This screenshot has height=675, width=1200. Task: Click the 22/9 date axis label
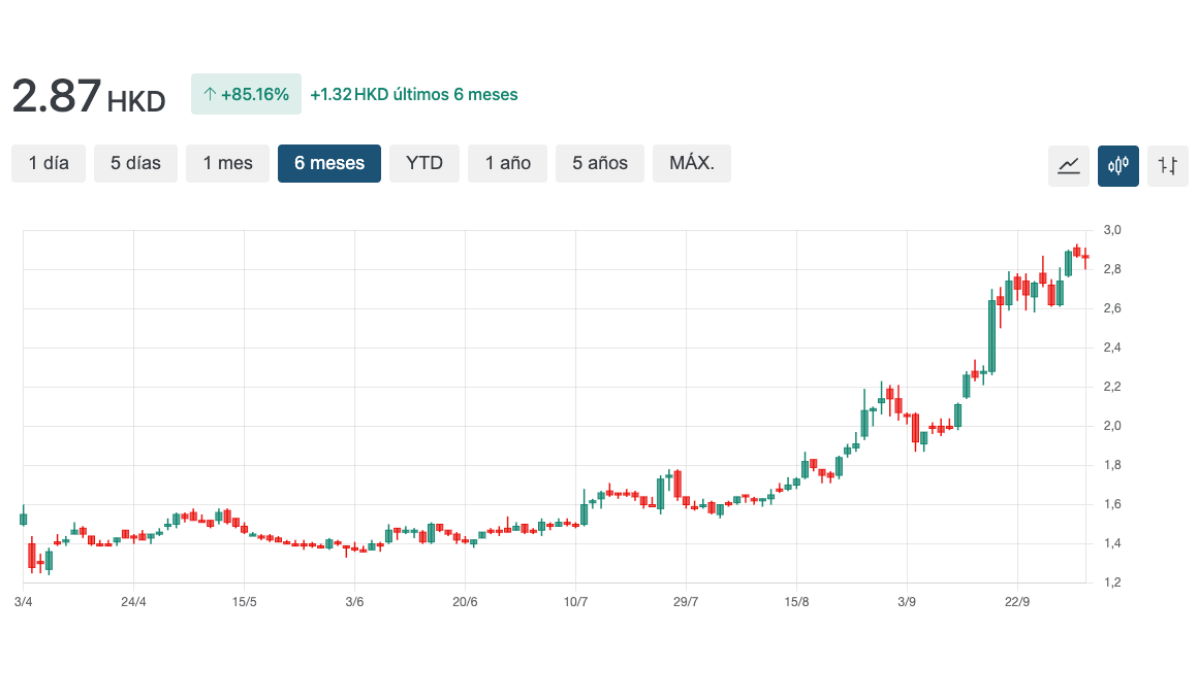click(x=1017, y=601)
